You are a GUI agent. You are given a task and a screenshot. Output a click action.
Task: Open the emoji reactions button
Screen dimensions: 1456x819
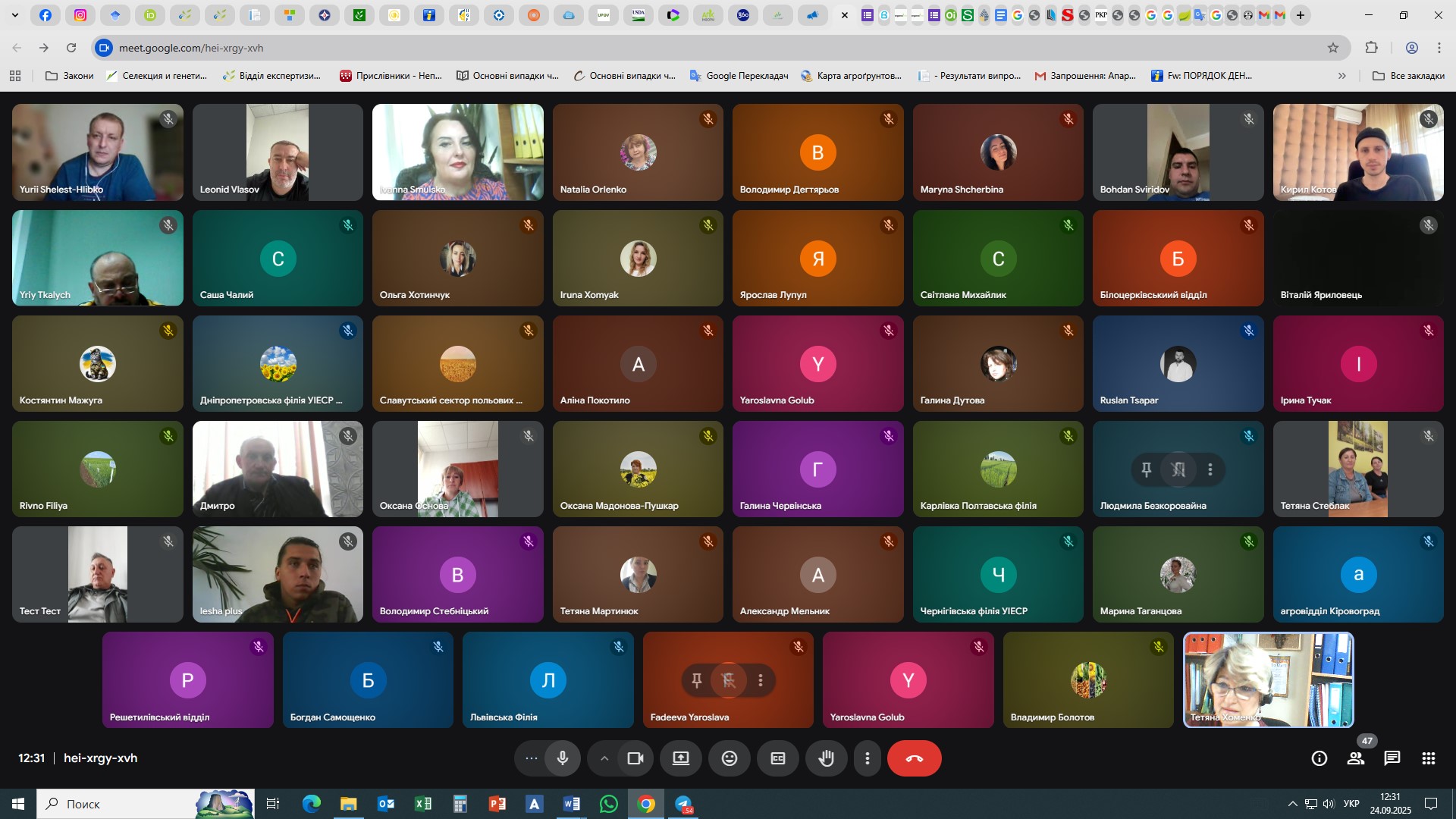pos(729,758)
